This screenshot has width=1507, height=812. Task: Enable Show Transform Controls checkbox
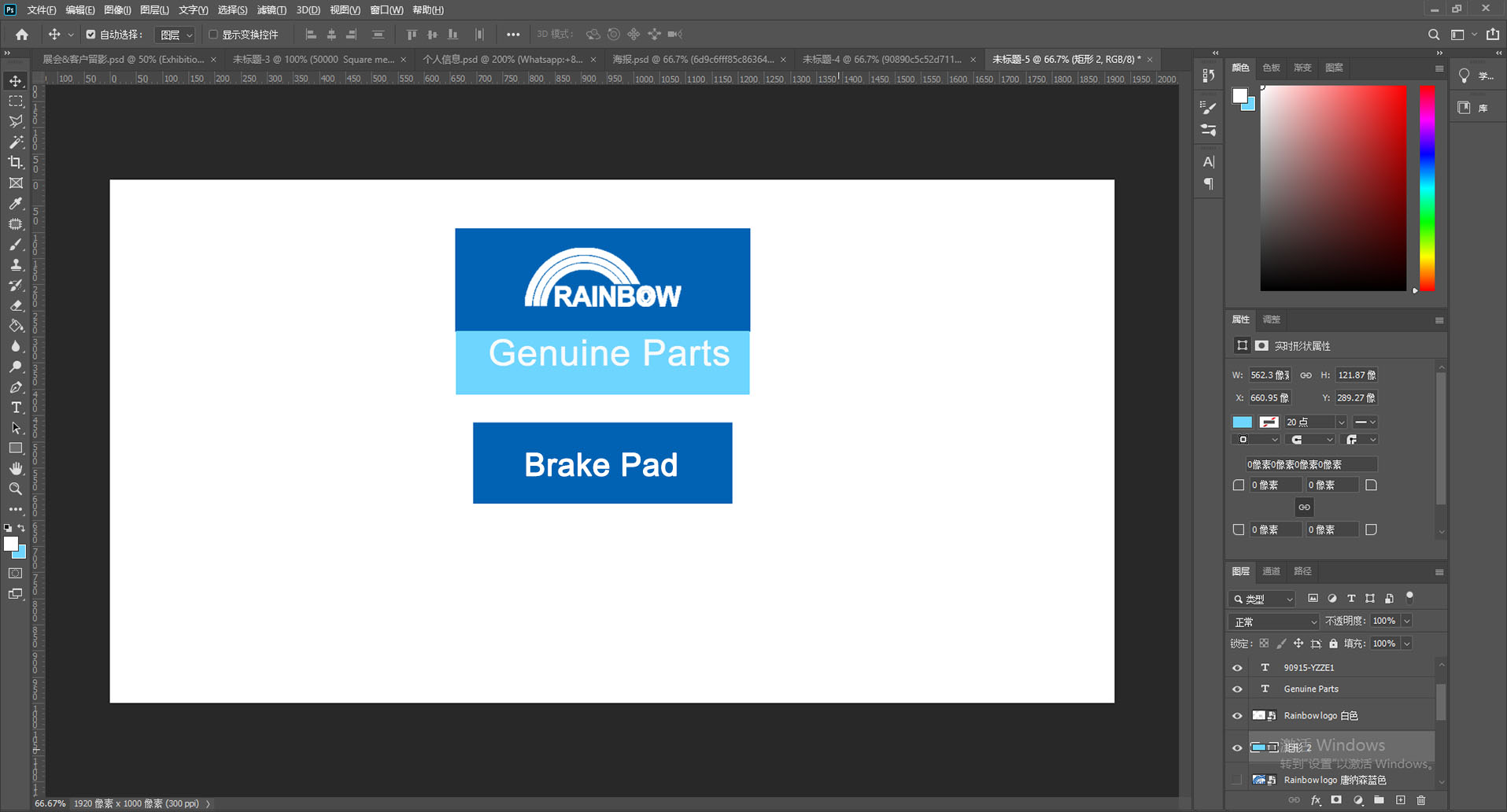(213, 35)
